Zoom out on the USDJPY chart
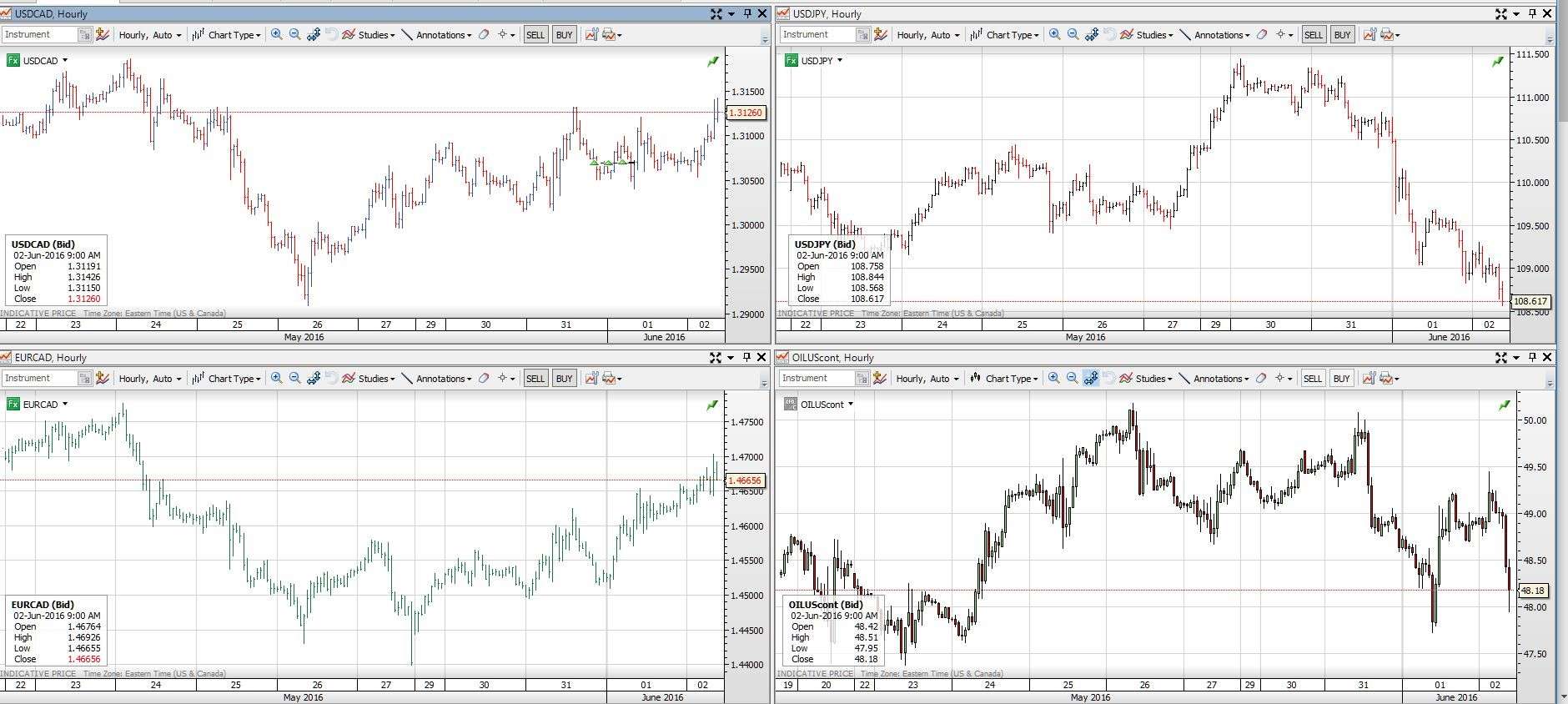1568x704 pixels. click(x=1073, y=35)
